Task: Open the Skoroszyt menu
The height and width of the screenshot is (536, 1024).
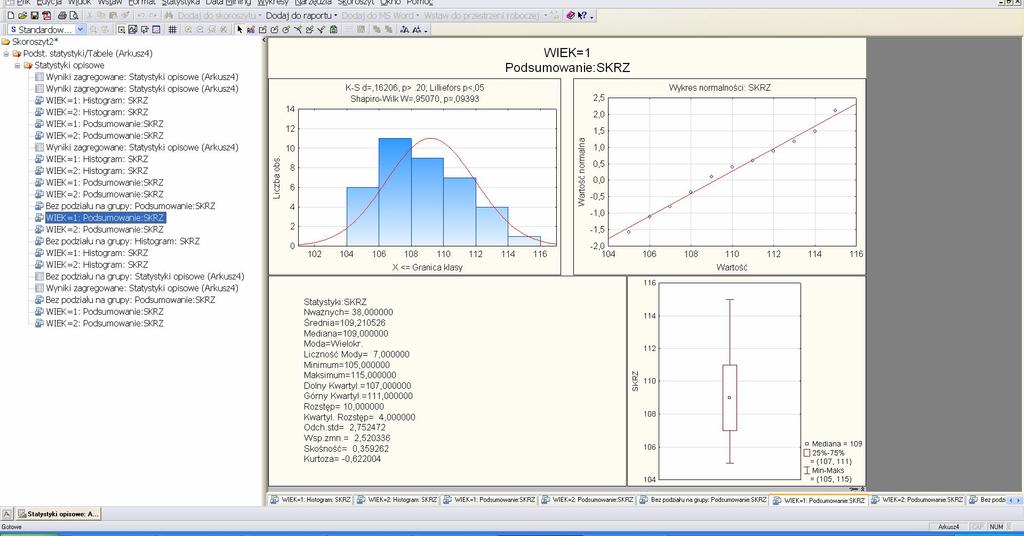Action: point(355,3)
